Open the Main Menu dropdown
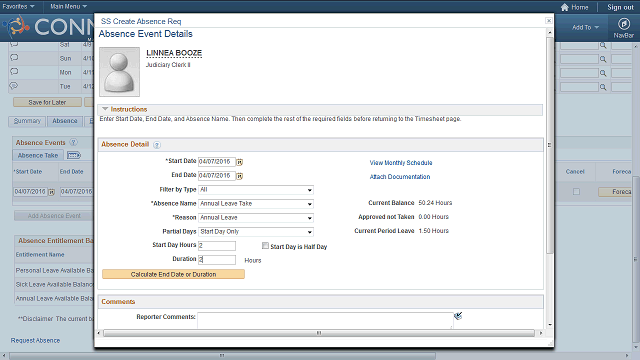The image size is (640, 360). coord(69,7)
